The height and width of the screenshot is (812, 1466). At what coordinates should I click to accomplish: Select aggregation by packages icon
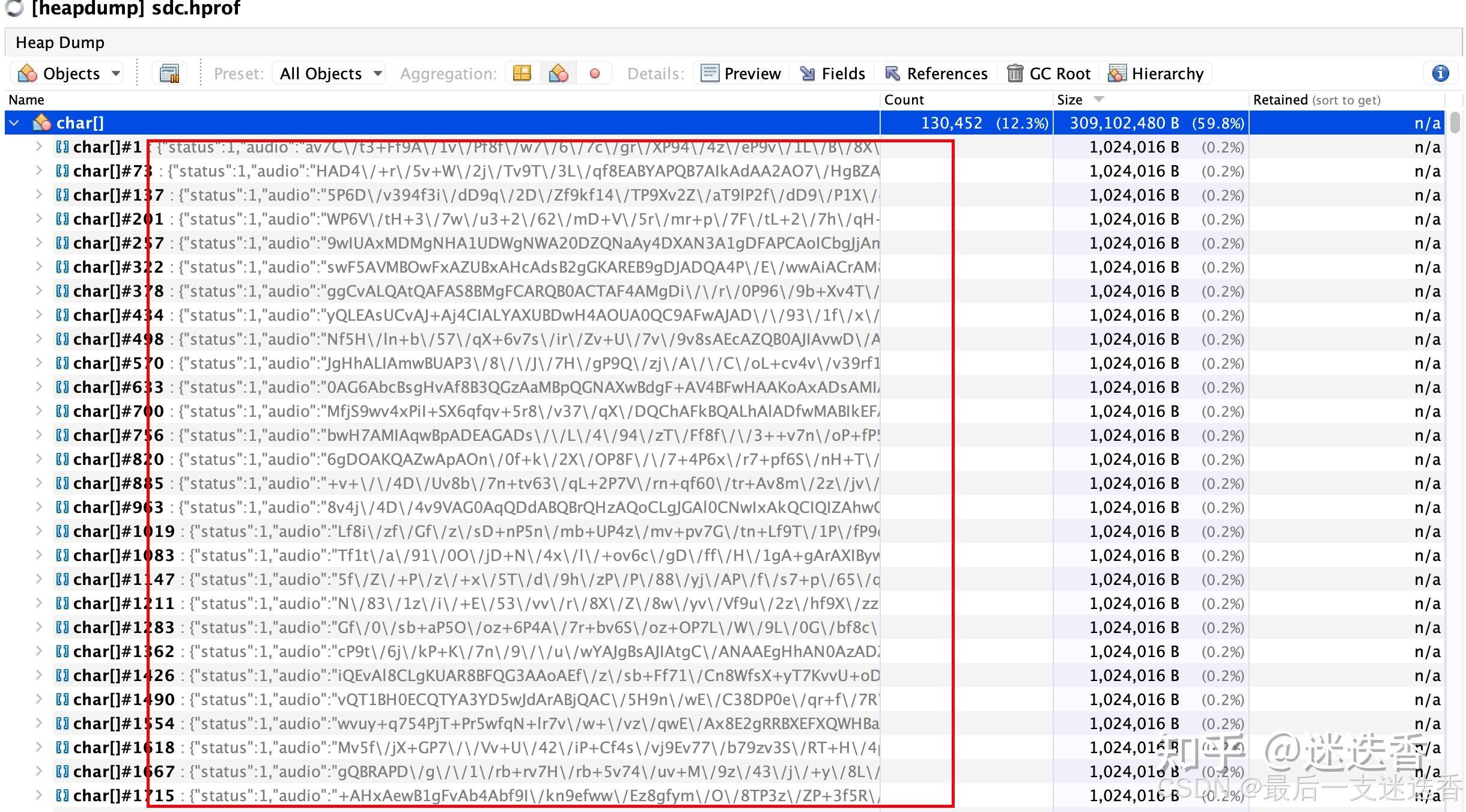point(522,73)
